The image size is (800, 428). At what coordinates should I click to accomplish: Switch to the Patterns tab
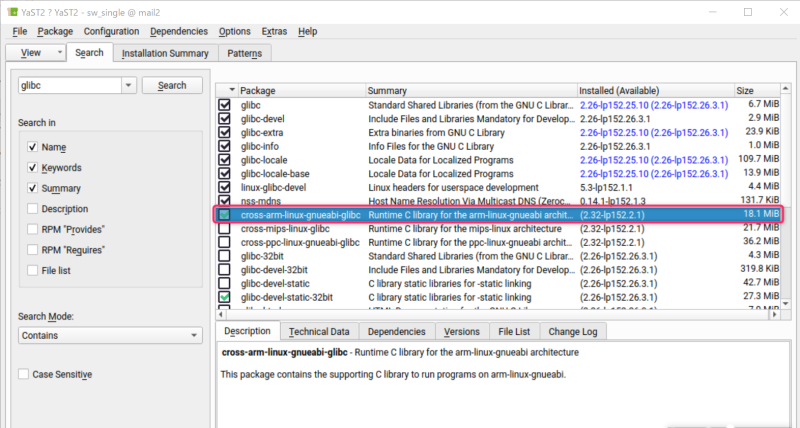point(244,53)
